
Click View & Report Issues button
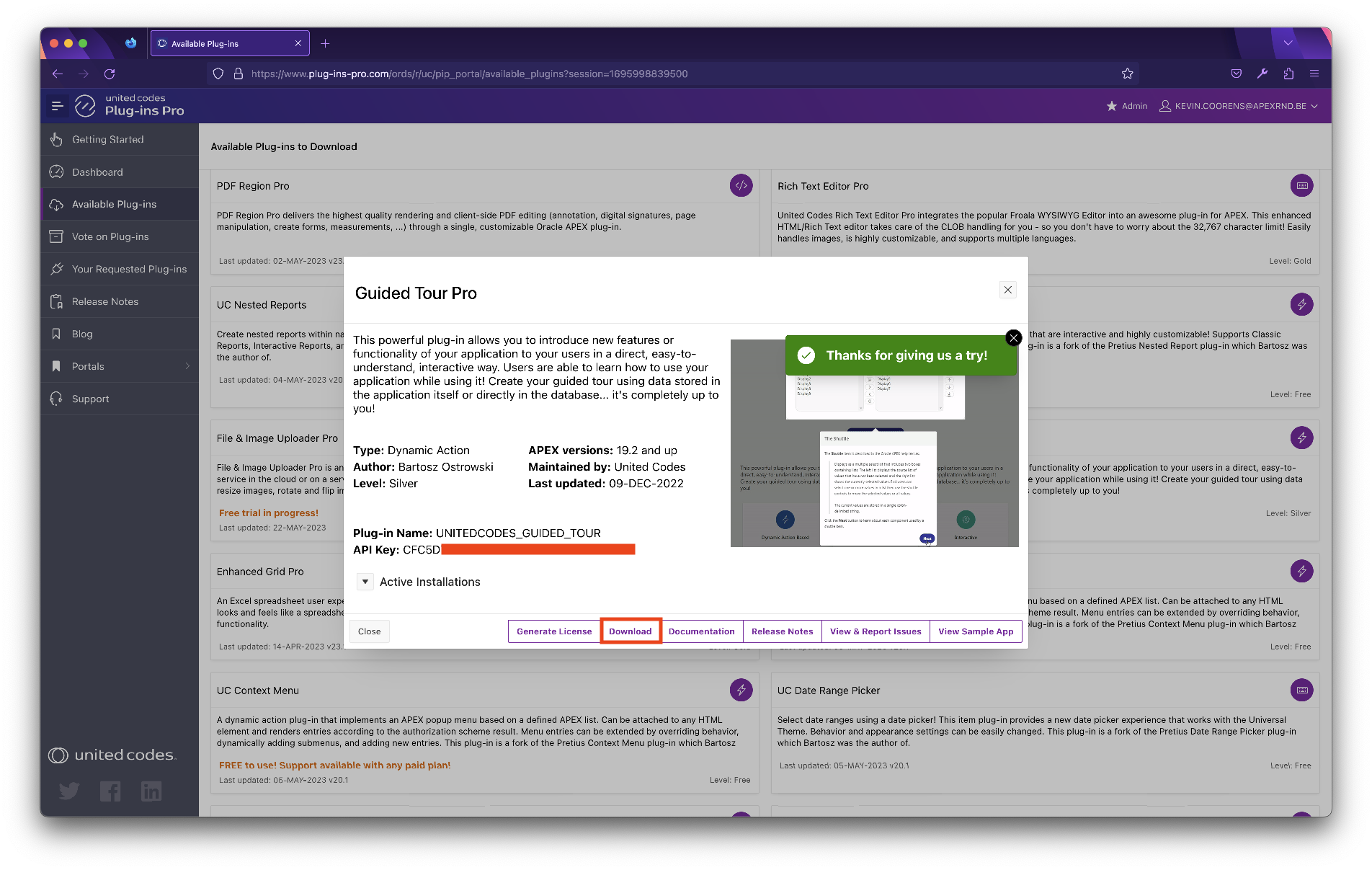click(x=876, y=631)
